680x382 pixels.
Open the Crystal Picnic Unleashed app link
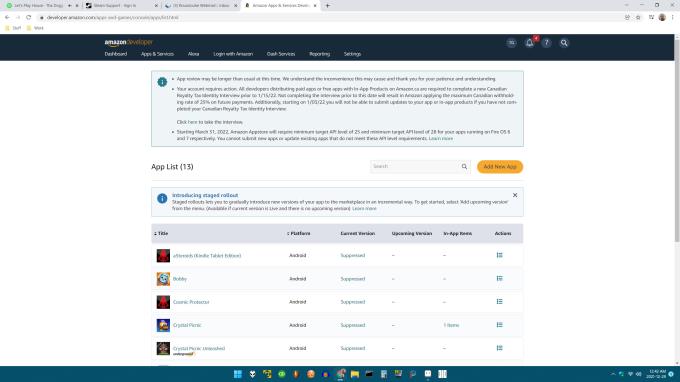pos(199,349)
